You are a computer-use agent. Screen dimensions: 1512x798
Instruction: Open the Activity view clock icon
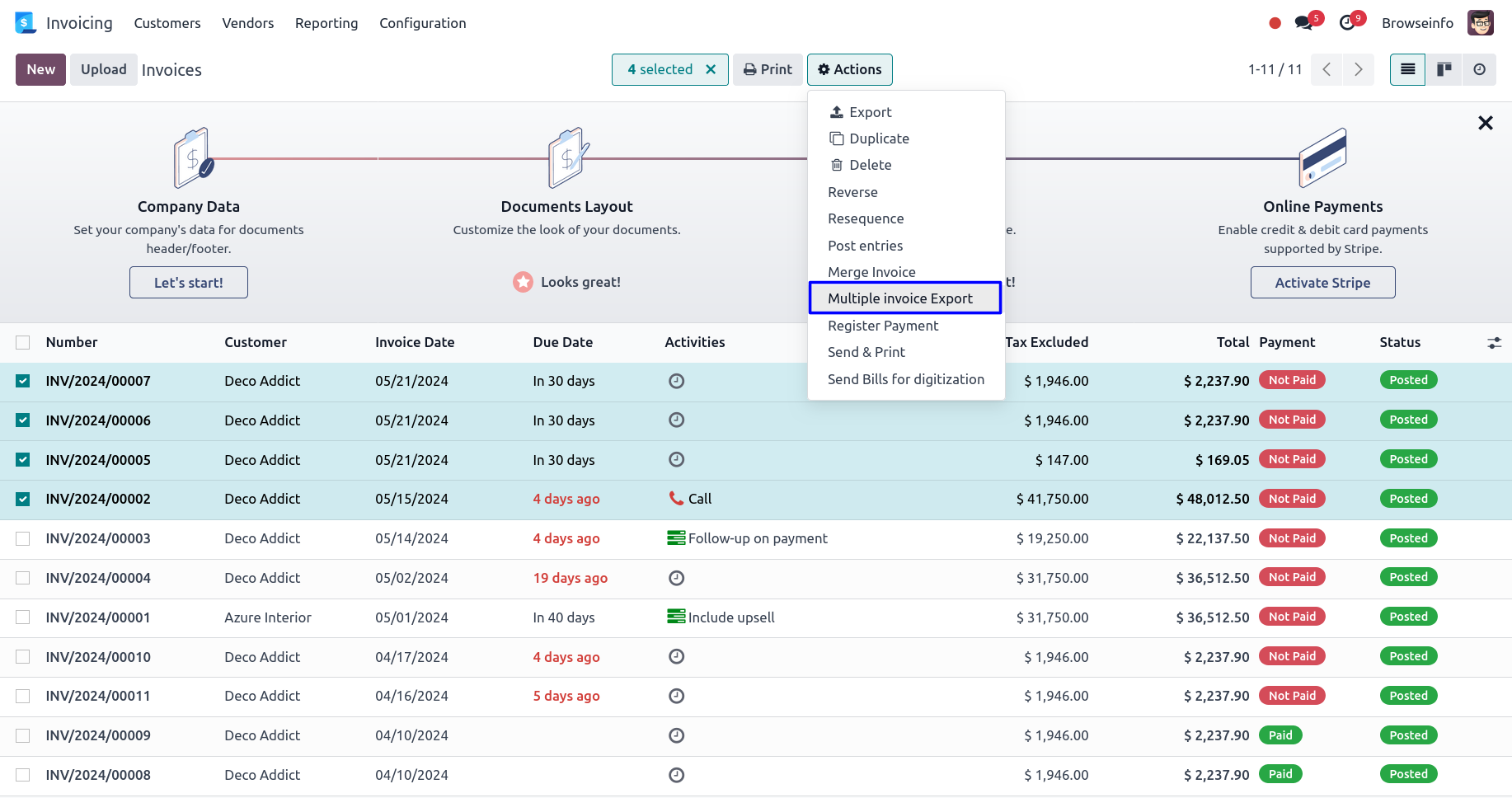[x=1479, y=70]
